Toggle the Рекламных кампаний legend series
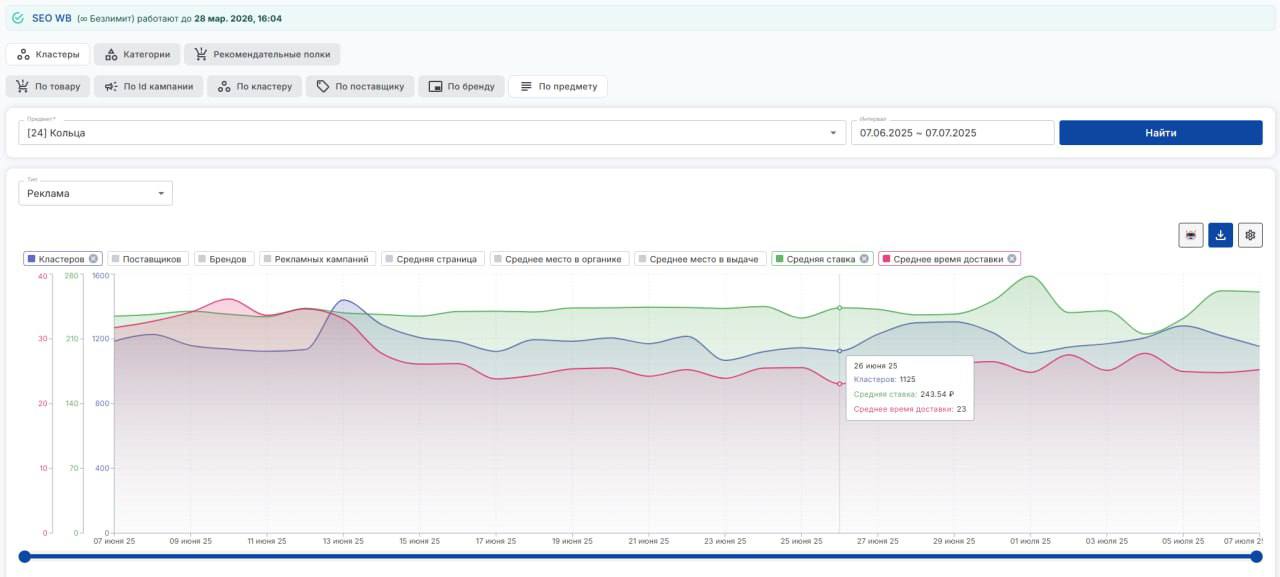 pos(317,259)
